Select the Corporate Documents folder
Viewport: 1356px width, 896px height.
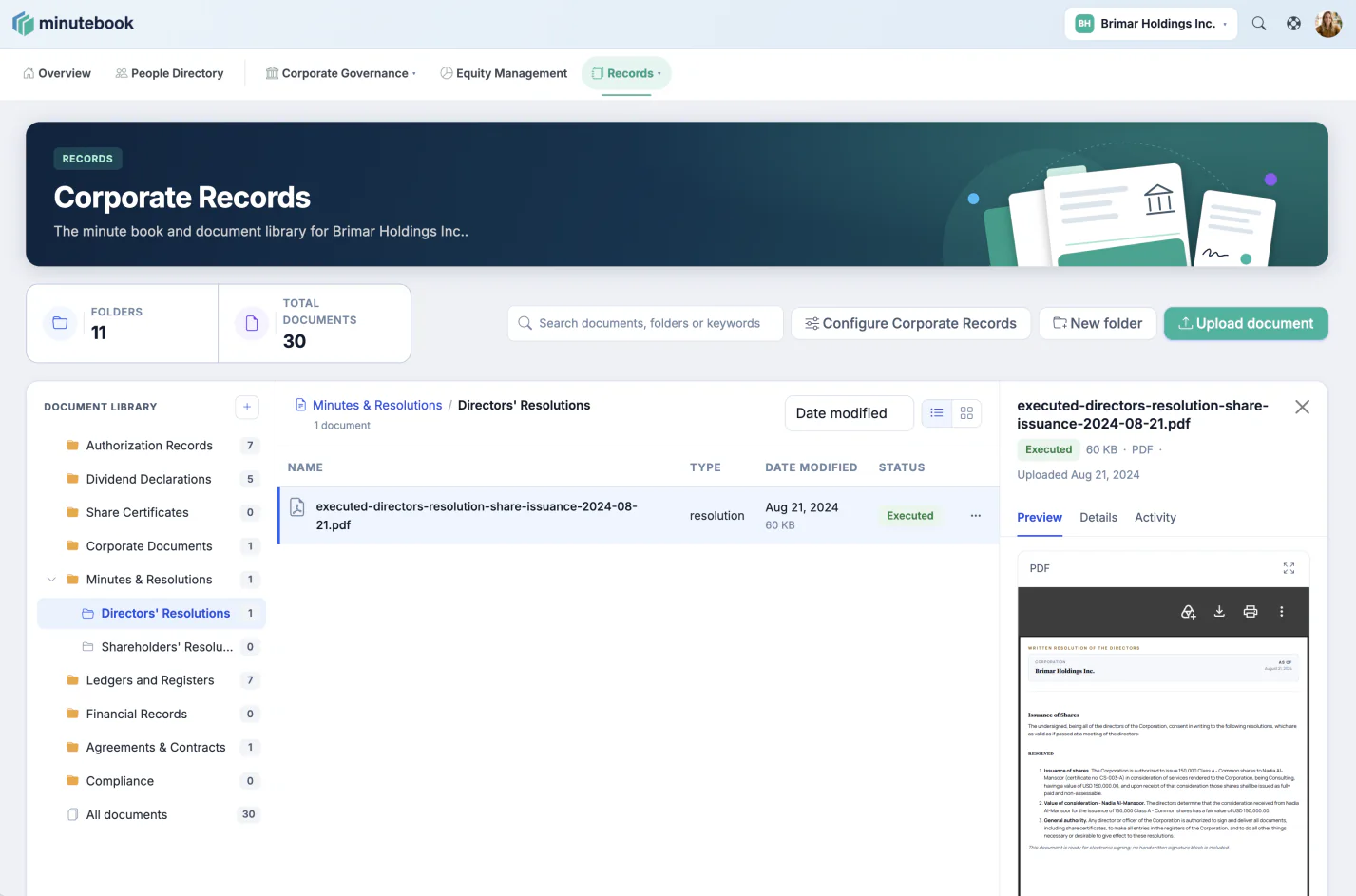[151, 546]
